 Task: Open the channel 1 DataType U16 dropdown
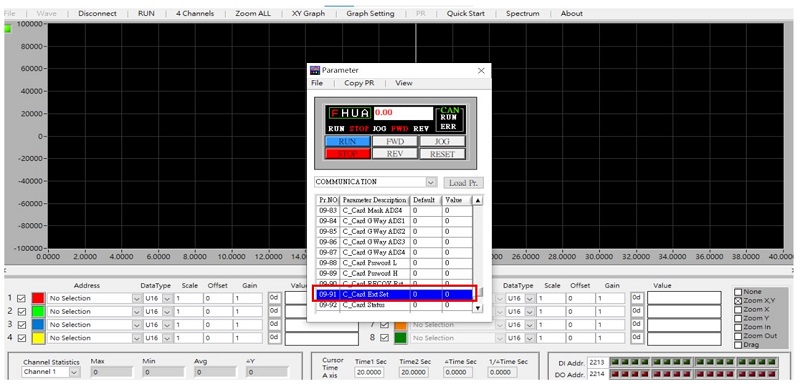[166, 298]
